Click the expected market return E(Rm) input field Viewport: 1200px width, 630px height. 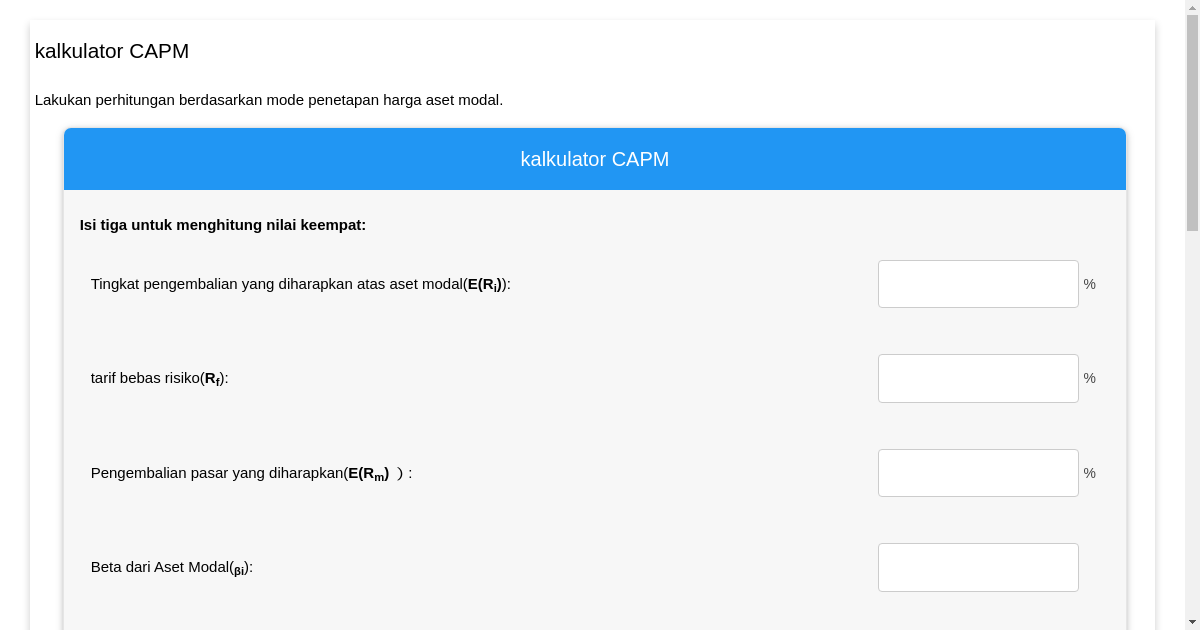point(978,472)
